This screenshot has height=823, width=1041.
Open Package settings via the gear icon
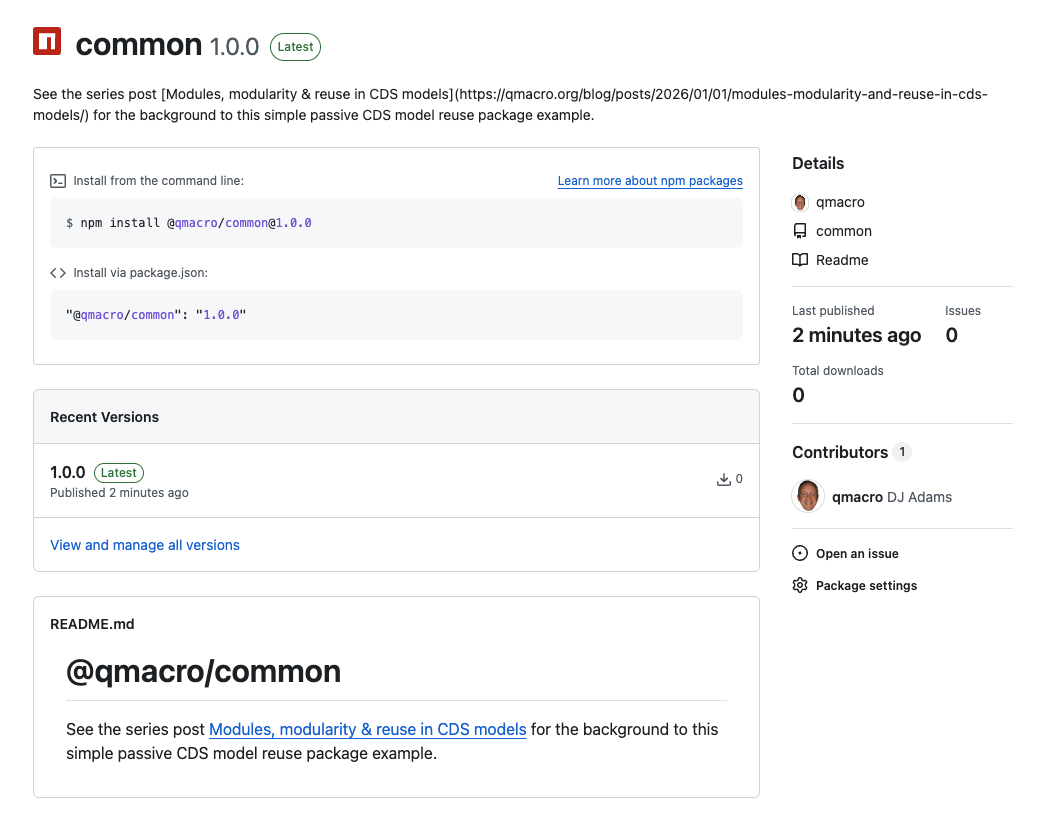799,585
